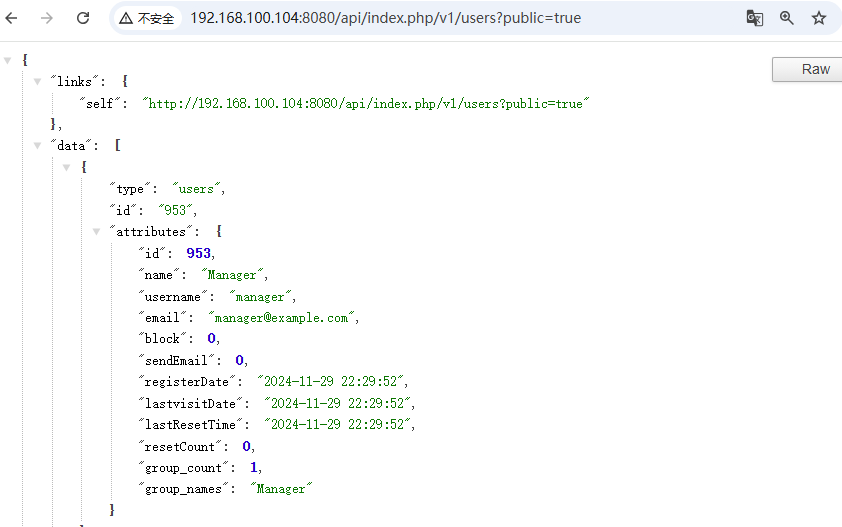Click the "username" value manager
This screenshot has width=842, height=527.
[x=262, y=296]
